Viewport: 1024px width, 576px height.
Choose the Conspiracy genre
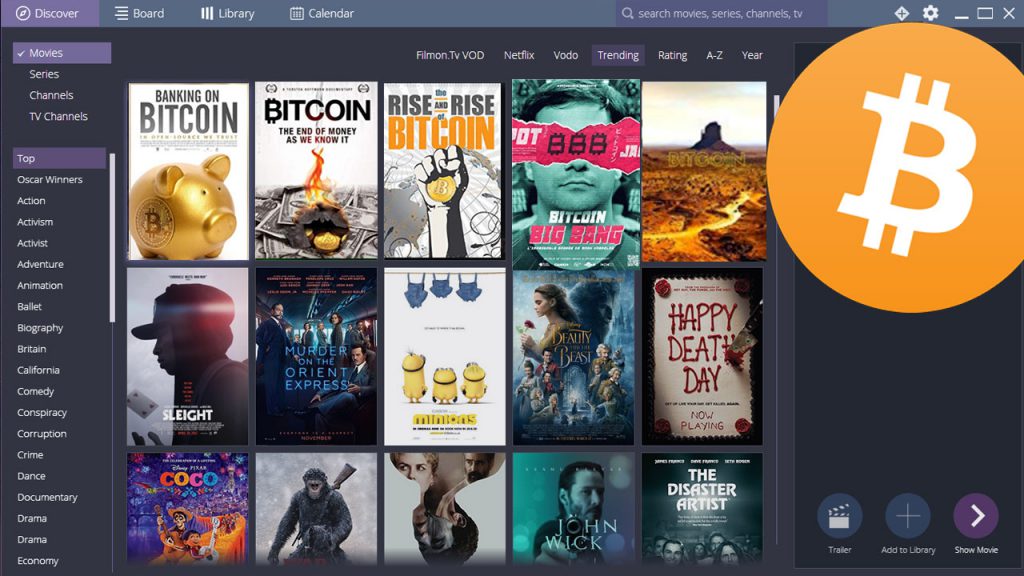point(42,412)
